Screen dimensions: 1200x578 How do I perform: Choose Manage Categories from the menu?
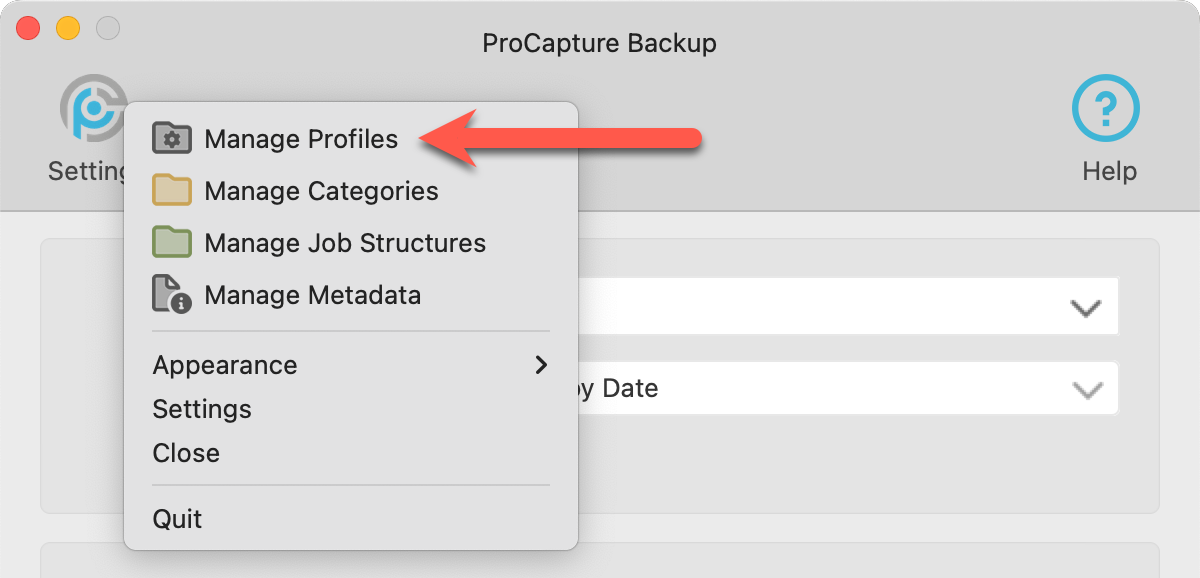321,191
